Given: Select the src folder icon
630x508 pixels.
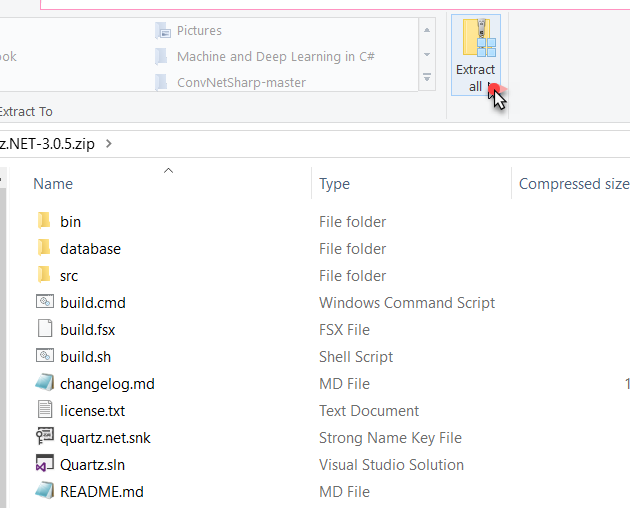Looking at the screenshot, I should pyautogui.click(x=44, y=274).
